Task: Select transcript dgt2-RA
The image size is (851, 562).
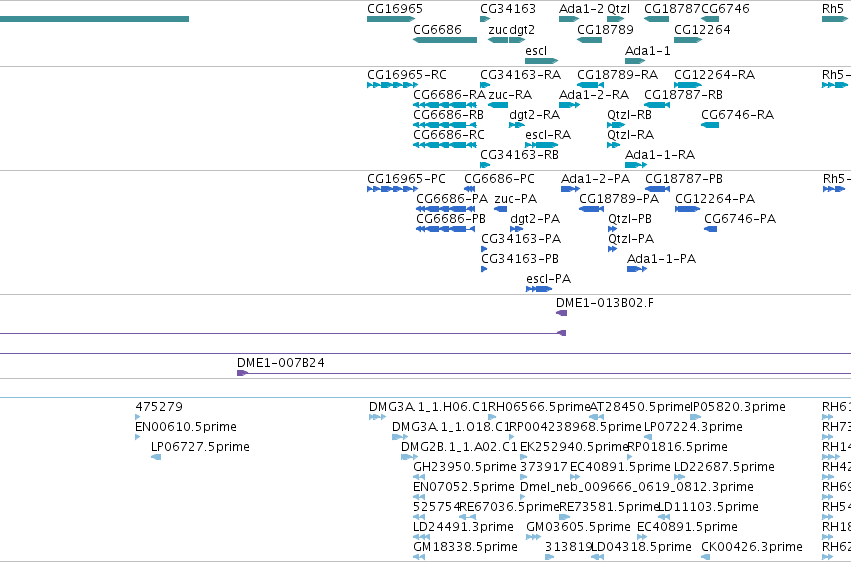Action: click(517, 125)
